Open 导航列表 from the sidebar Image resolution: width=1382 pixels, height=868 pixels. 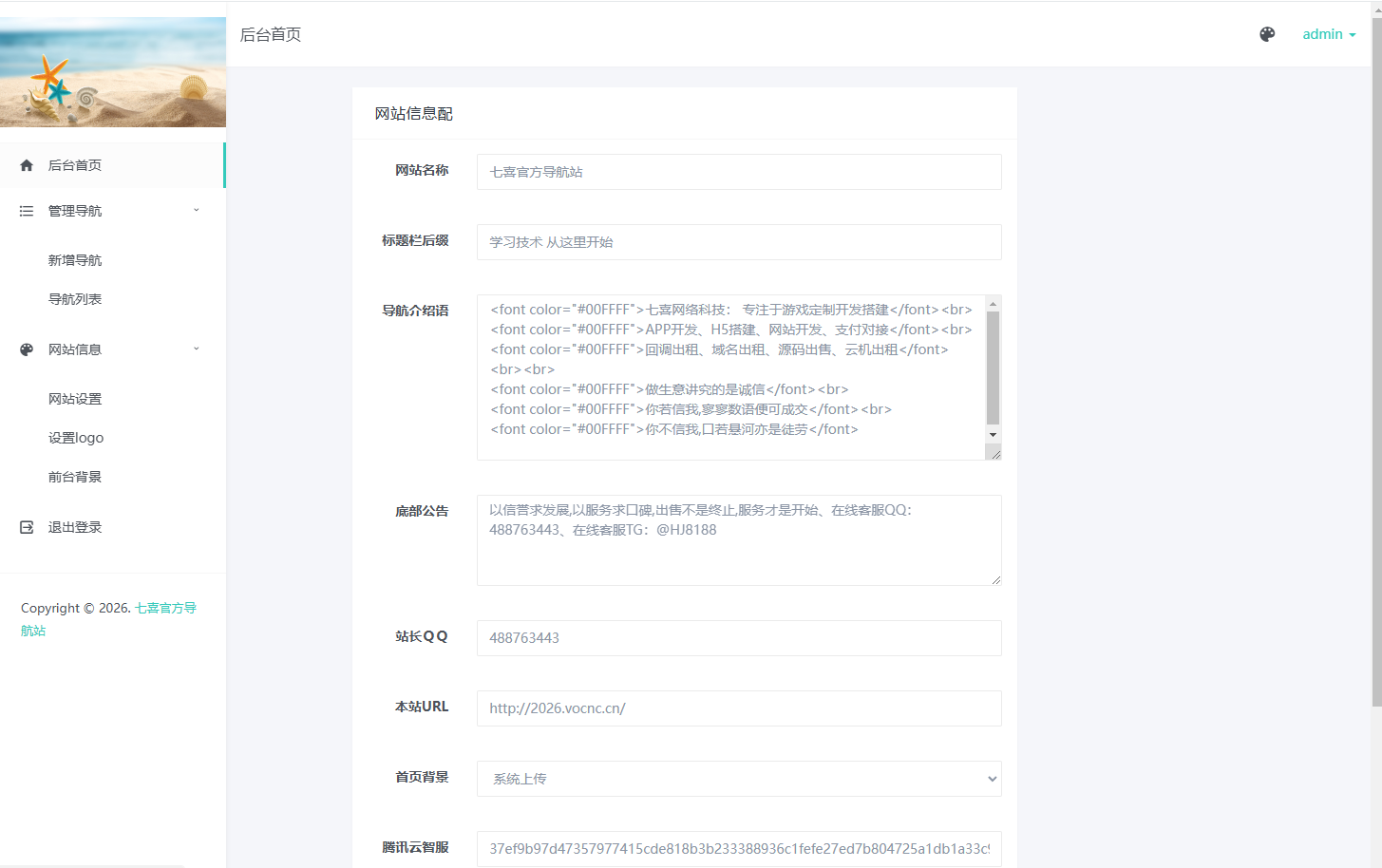pyautogui.click(x=75, y=298)
